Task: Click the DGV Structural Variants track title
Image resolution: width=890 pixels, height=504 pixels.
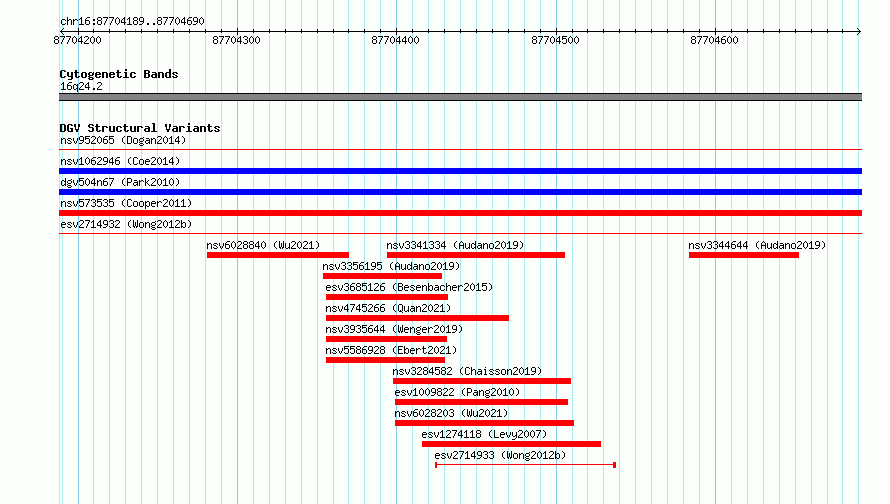Action: coord(140,128)
